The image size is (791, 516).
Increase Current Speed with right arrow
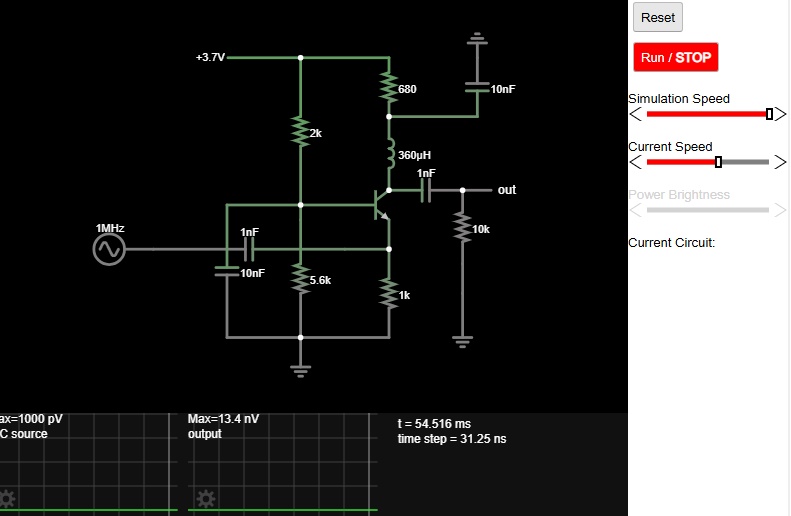(x=780, y=162)
